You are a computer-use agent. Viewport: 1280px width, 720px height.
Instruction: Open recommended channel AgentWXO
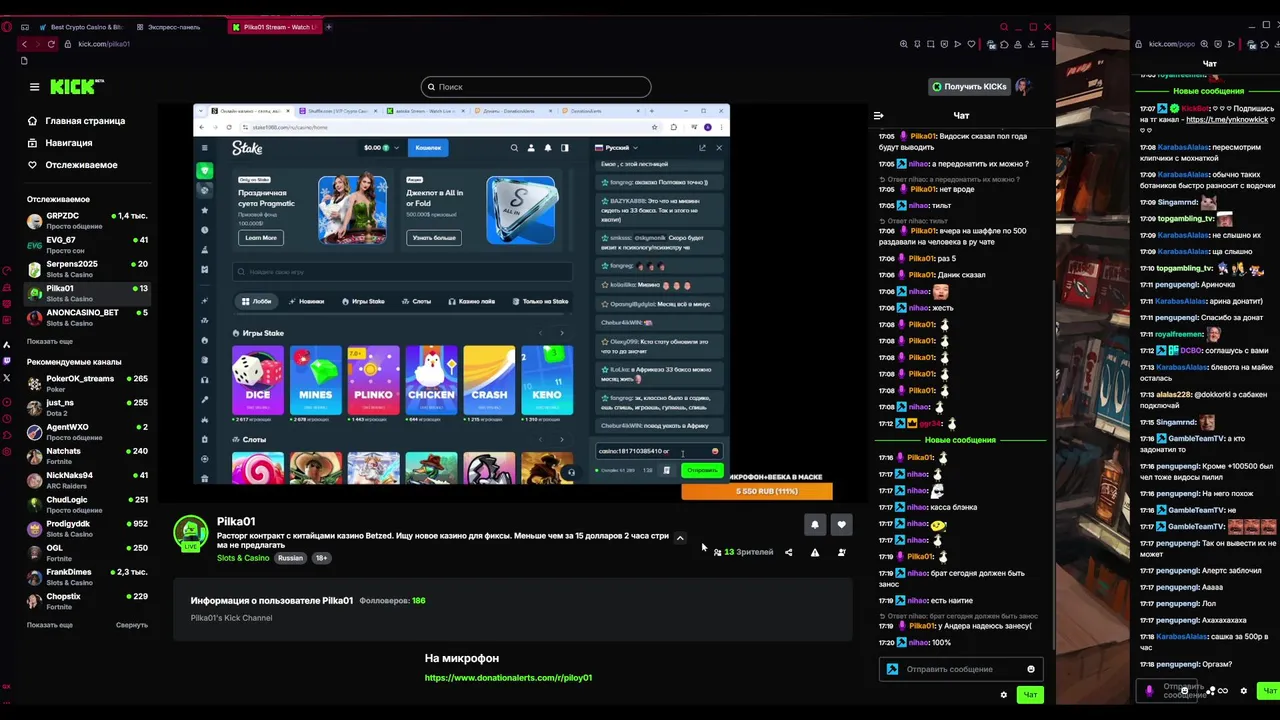point(87,431)
